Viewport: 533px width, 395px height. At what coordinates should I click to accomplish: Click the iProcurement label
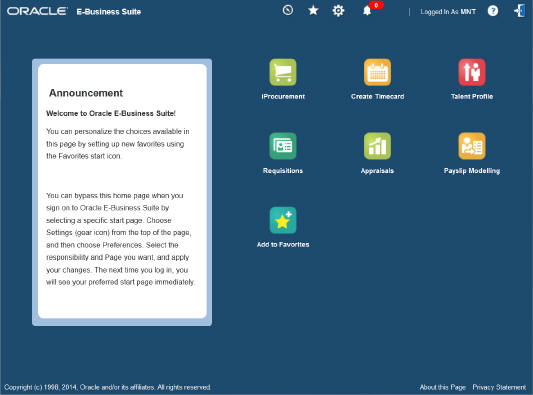[x=283, y=97]
